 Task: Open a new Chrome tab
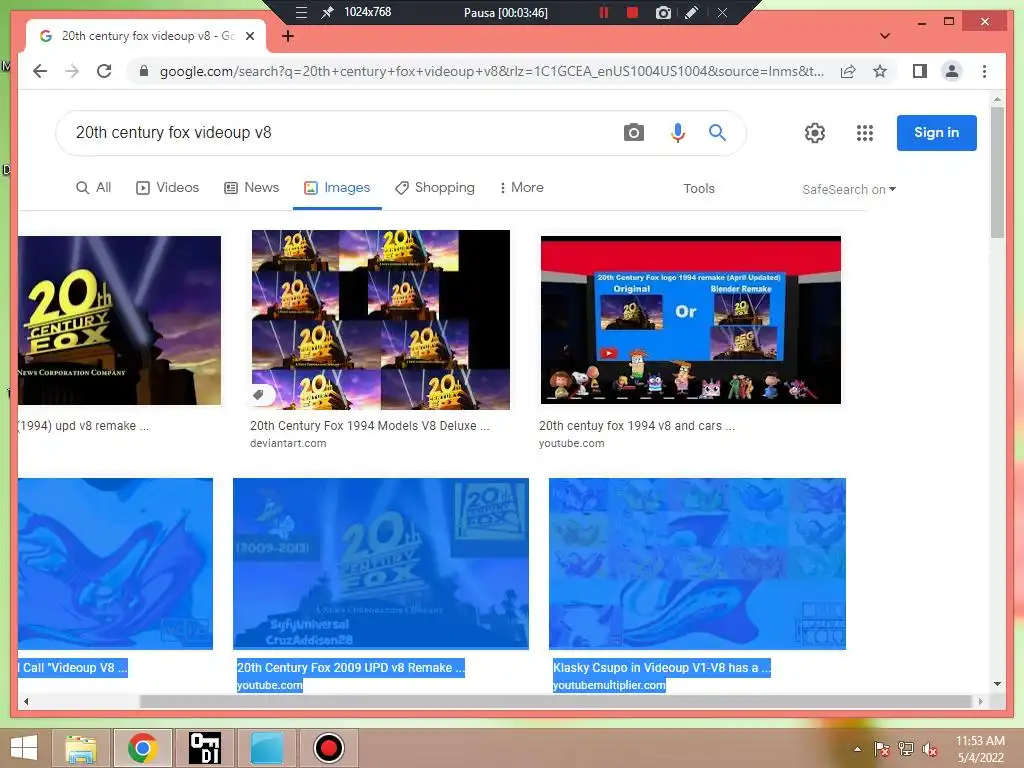(x=288, y=36)
